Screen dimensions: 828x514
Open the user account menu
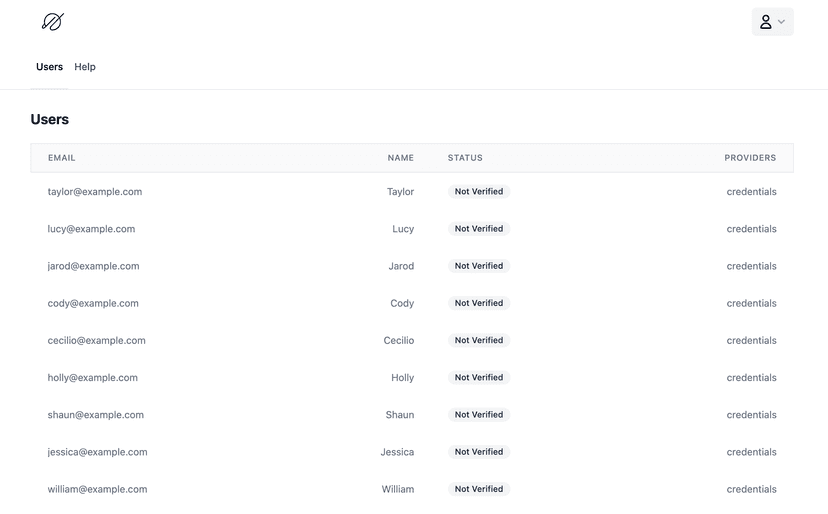click(773, 22)
